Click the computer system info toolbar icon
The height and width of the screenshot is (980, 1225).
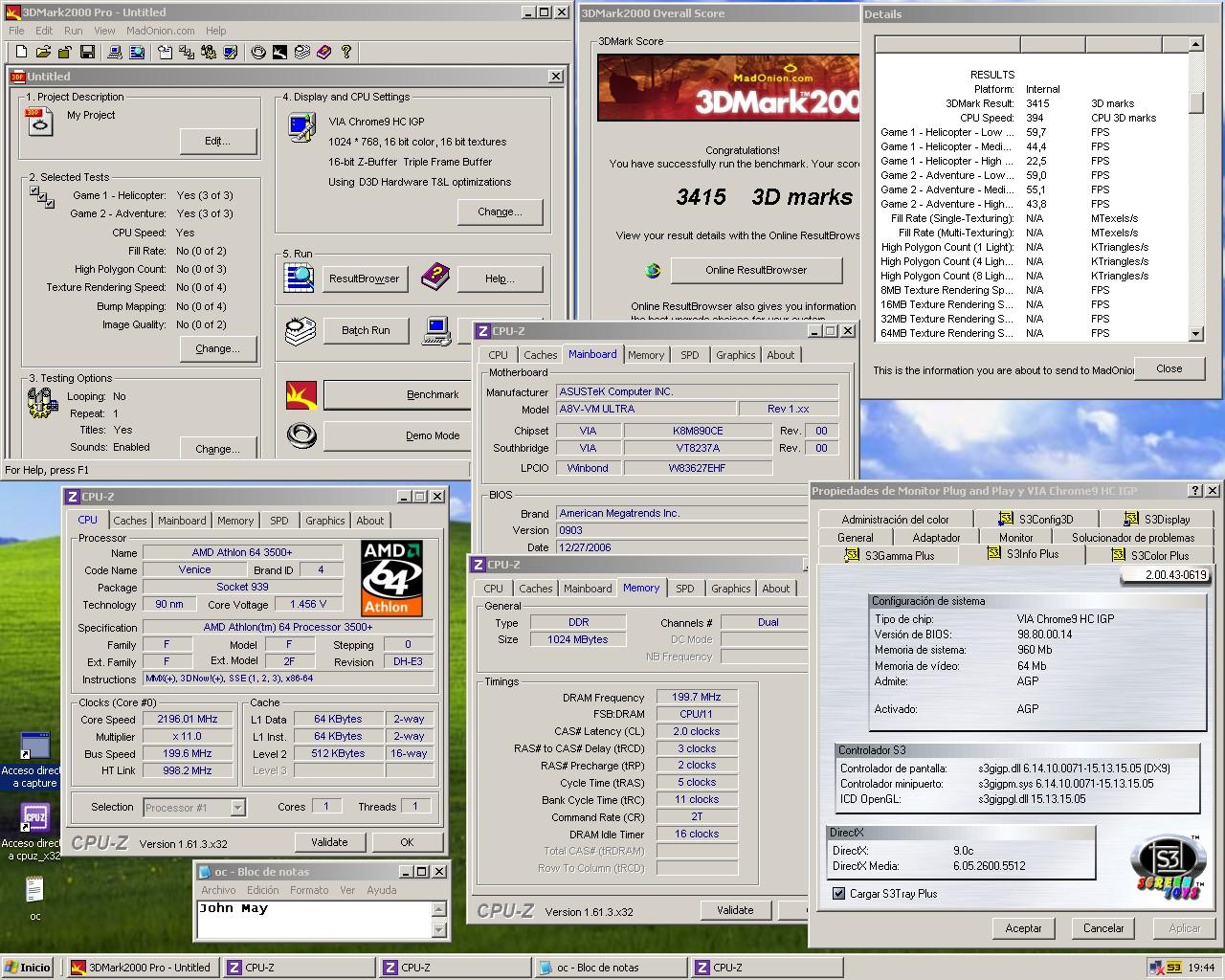coord(115,52)
